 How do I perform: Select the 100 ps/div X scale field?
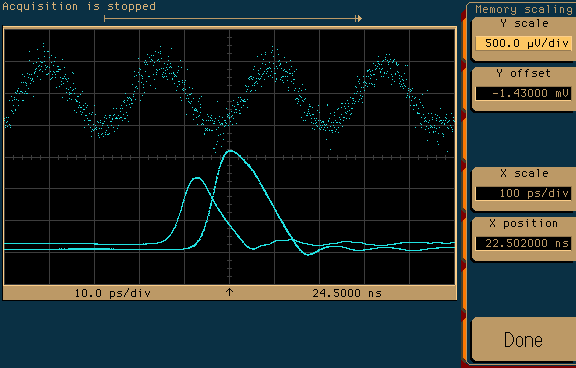(x=523, y=193)
